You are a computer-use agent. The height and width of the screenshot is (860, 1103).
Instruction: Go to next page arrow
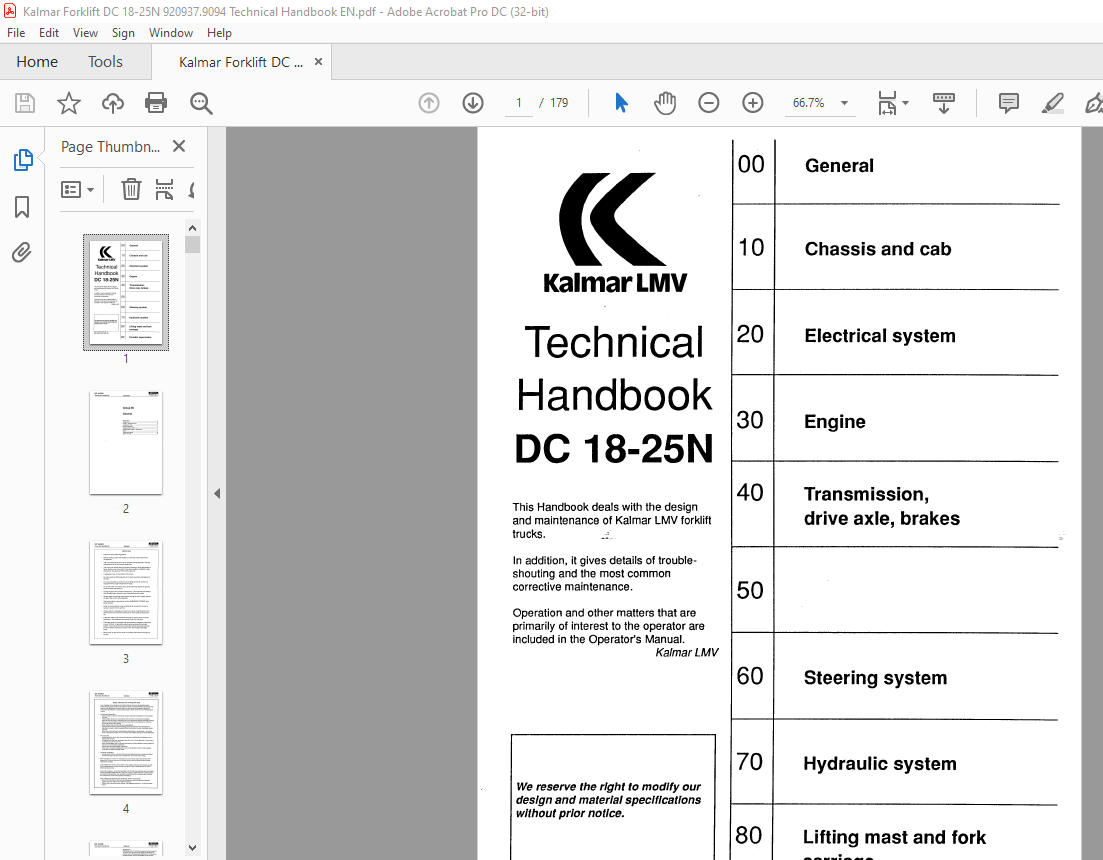[x=473, y=103]
